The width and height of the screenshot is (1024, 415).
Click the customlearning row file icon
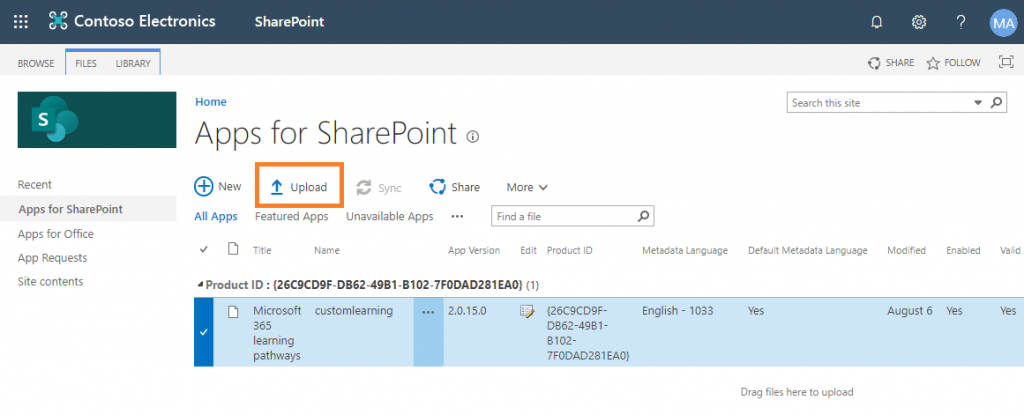click(232, 312)
